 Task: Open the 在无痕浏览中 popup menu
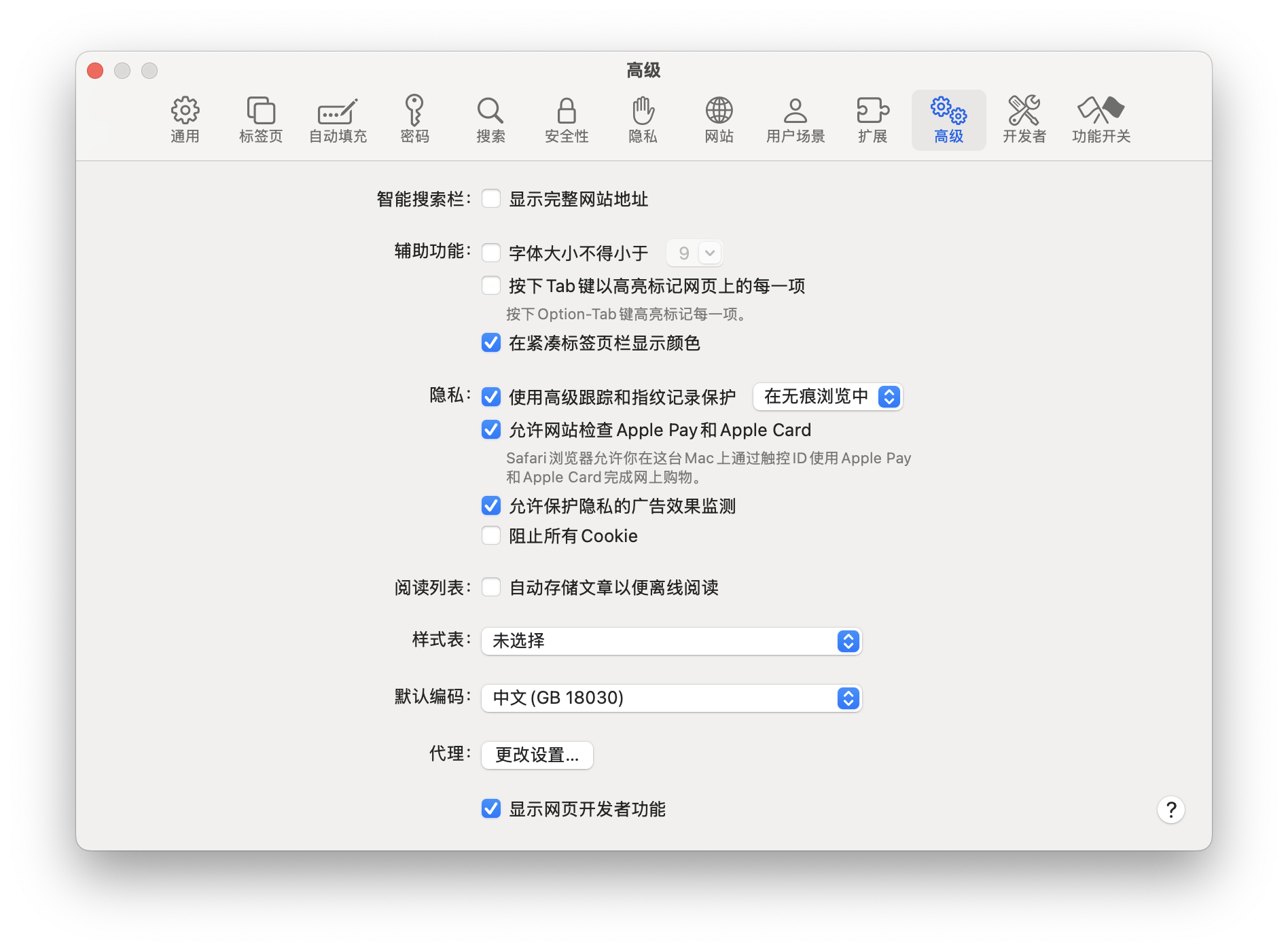point(827,397)
